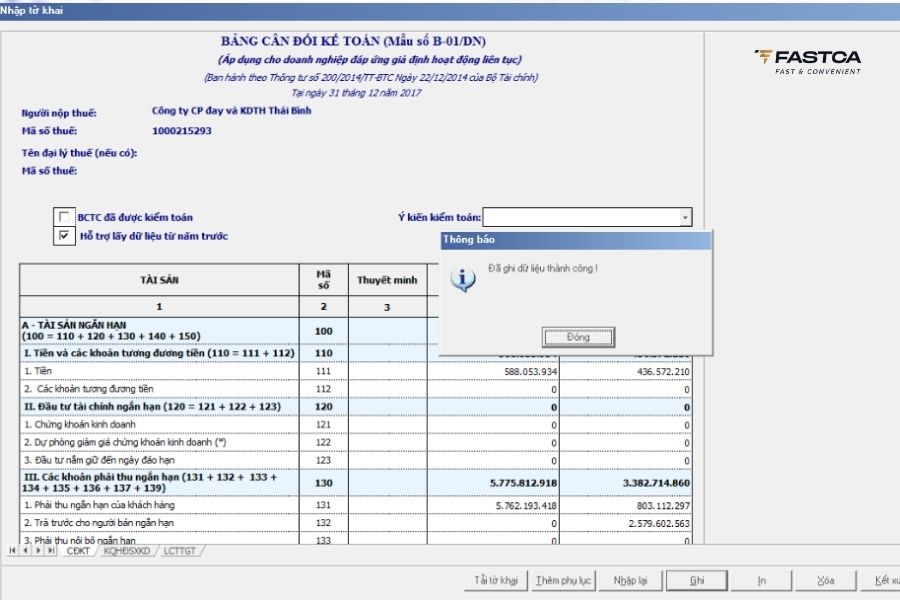
Task: Save the form with the Ghi button
Action: (x=697, y=580)
